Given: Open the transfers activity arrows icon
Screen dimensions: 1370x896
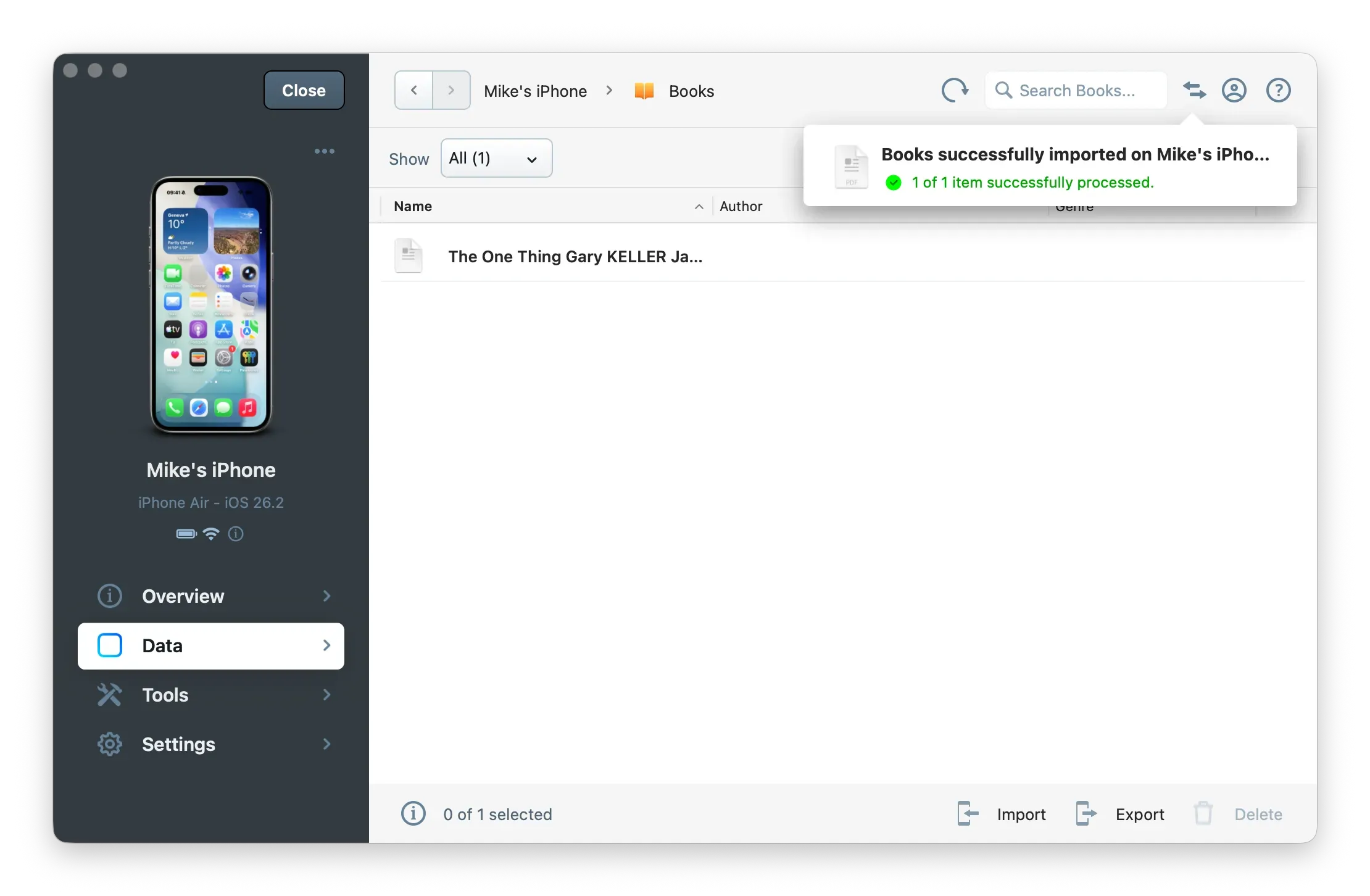Looking at the screenshot, I should coord(1194,90).
